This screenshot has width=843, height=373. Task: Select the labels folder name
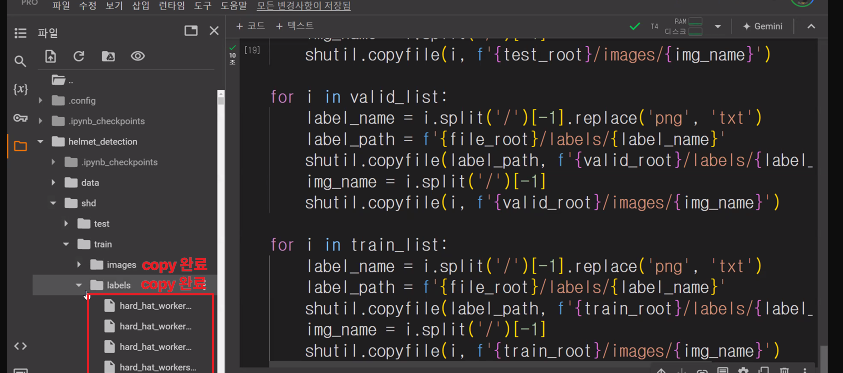[119, 285]
